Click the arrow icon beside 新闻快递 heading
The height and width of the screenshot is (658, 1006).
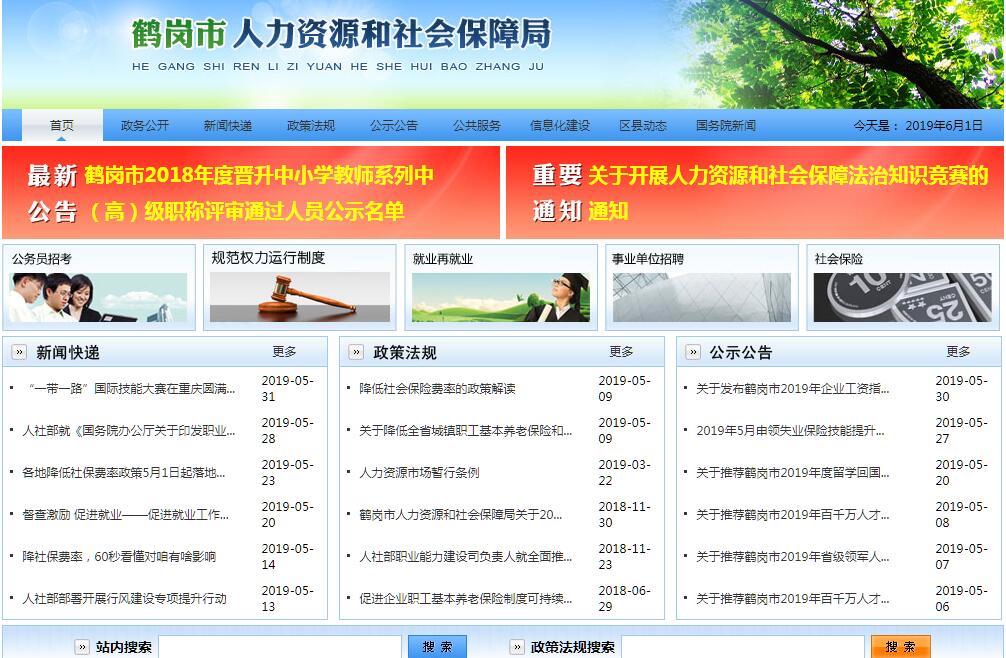point(19,352)
